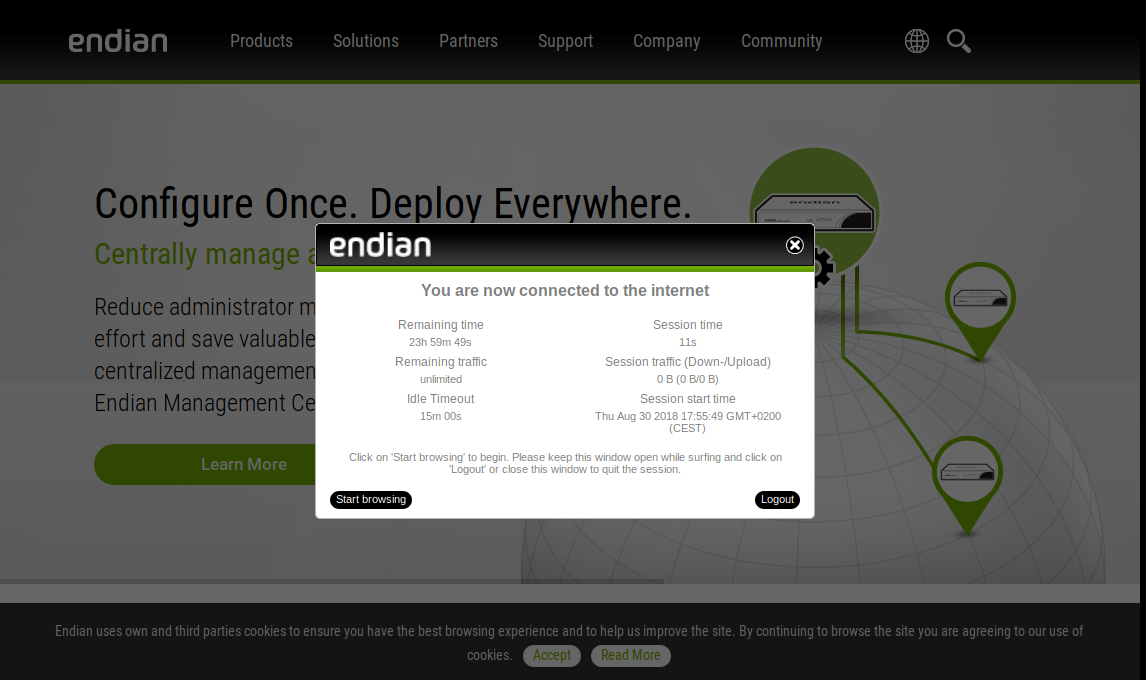Open the search magnifier icon
This screenshot has height=680, width=1146.
click(958, 41)
